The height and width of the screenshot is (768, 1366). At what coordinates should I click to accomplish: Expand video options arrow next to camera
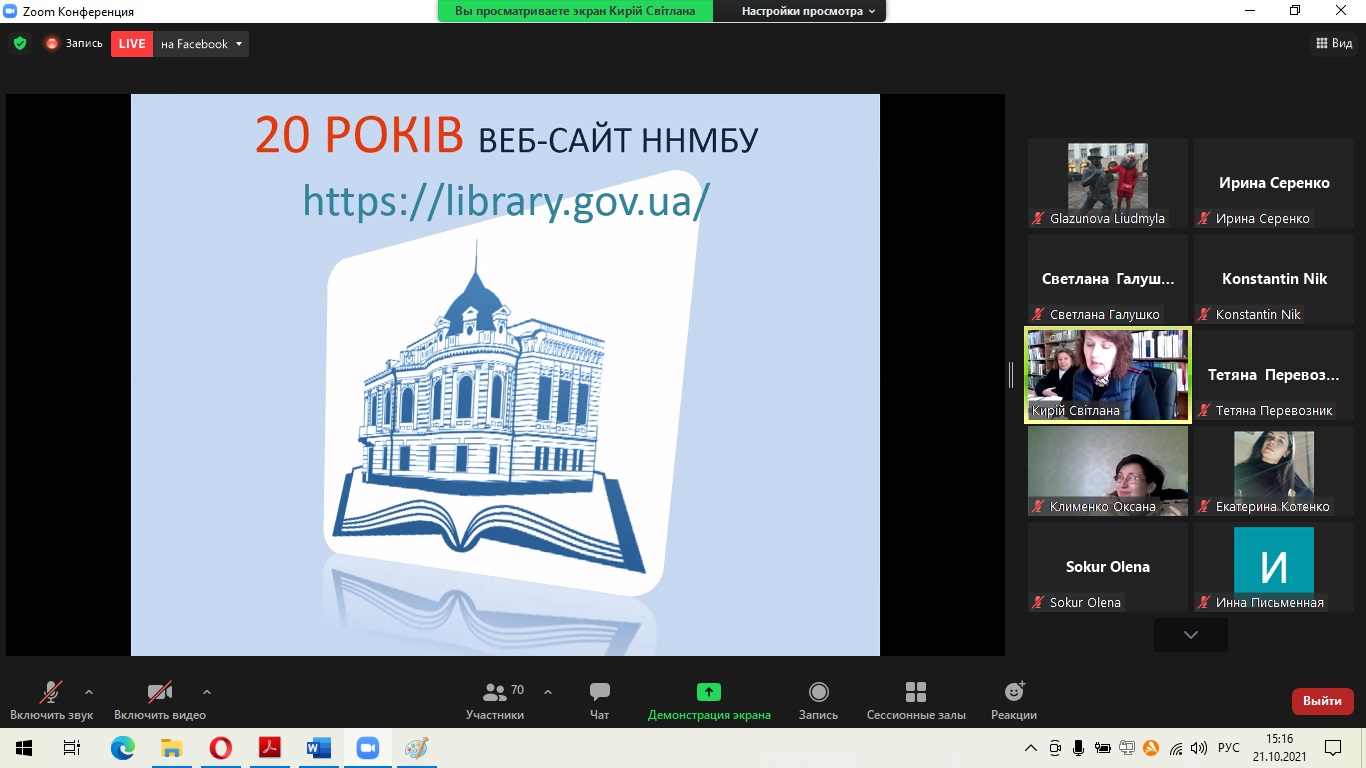(x=207, y=692)
